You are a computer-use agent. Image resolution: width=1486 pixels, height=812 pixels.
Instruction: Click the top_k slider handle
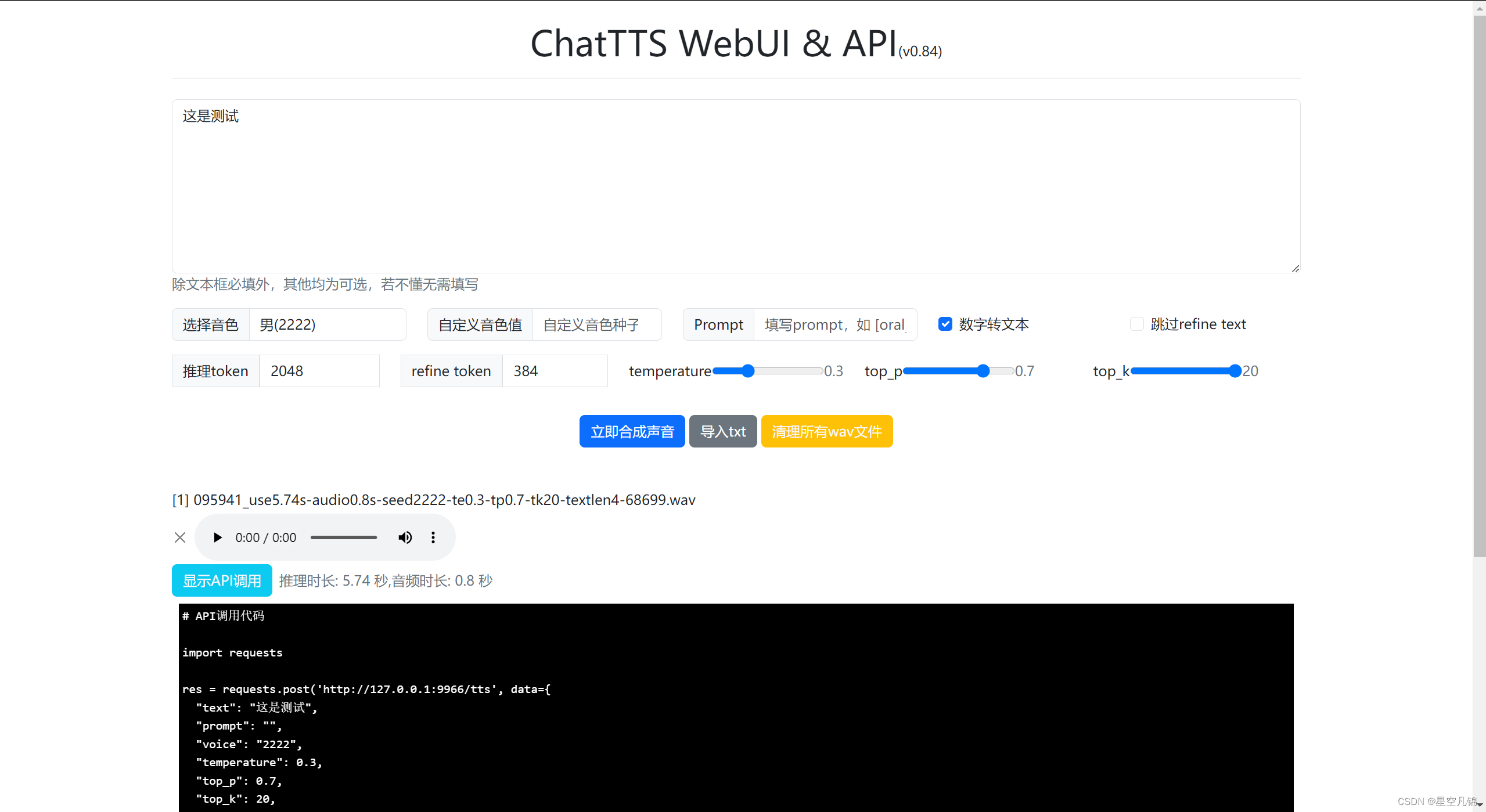pos(1235,371)
